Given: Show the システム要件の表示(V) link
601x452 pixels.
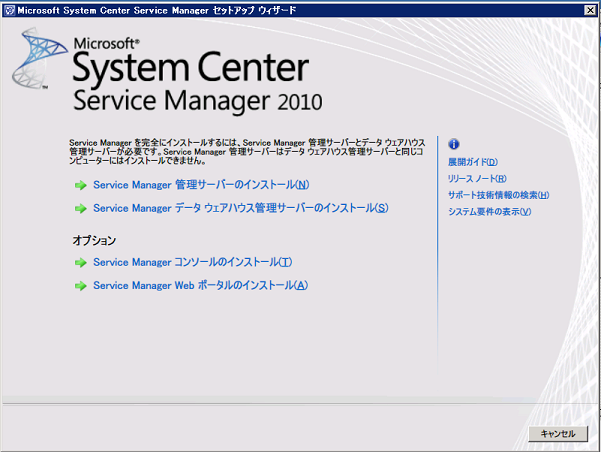Looking at the screenshot, I should (x=489, y=212).
